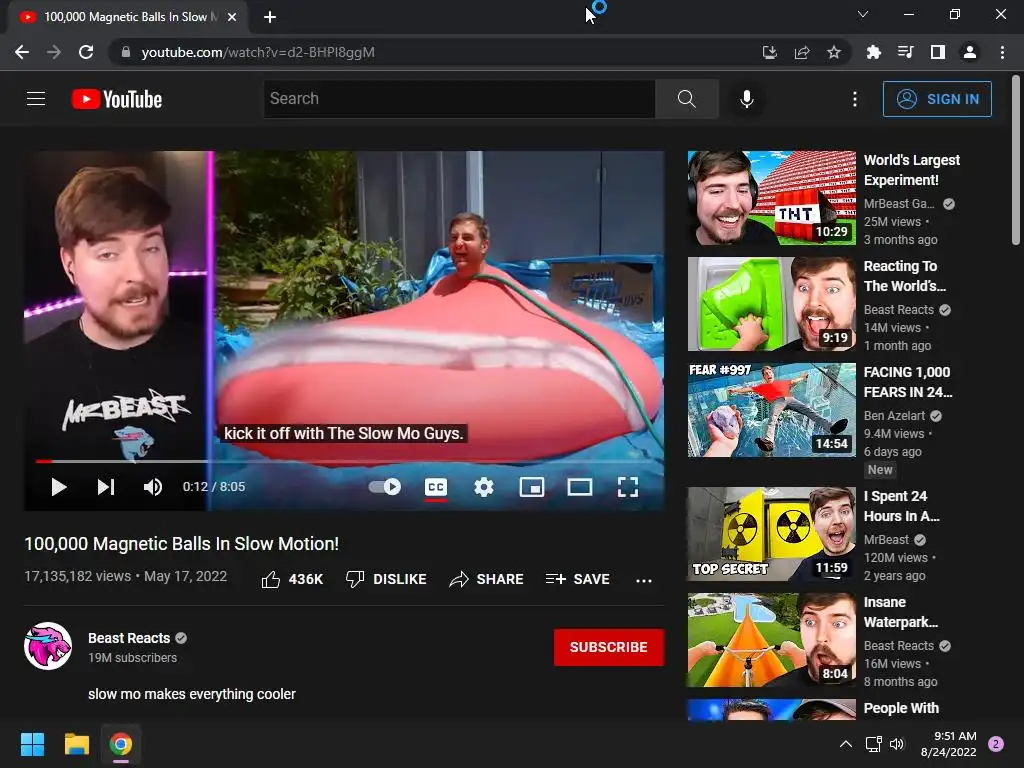Focus the YouTube search field
Viewport: 1024px width, 768px height.
[459, 99]
